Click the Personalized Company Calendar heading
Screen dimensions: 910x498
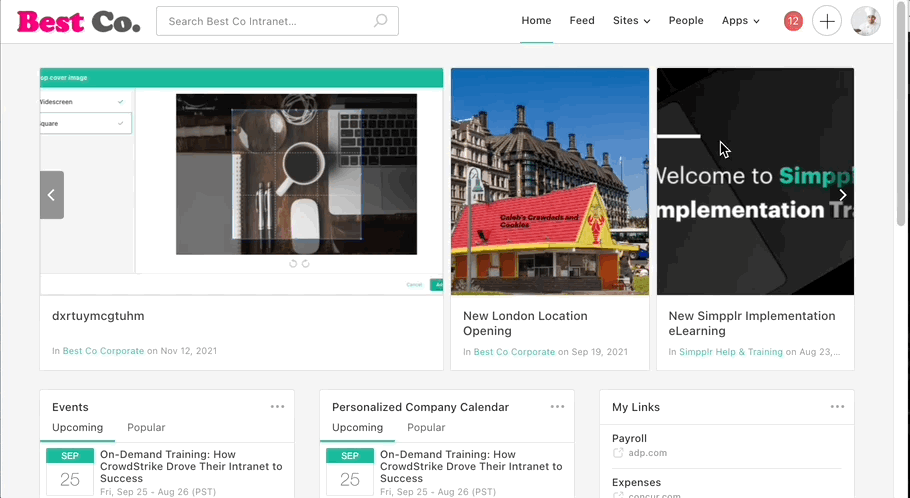pos(420,407)
